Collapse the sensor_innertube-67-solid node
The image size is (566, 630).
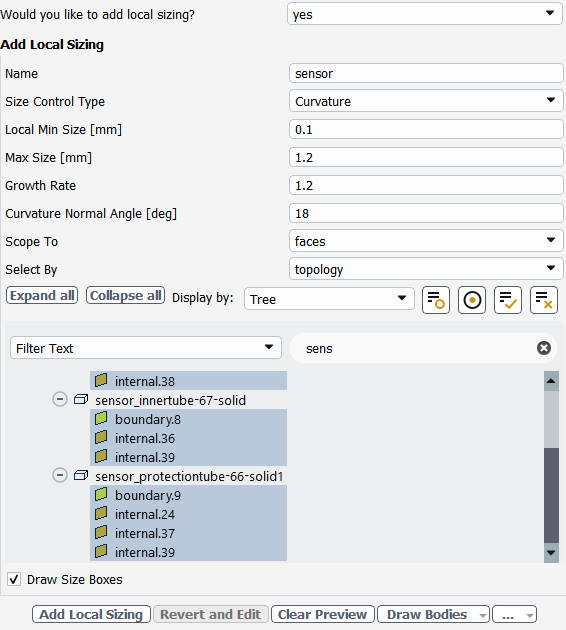(60, 399)
